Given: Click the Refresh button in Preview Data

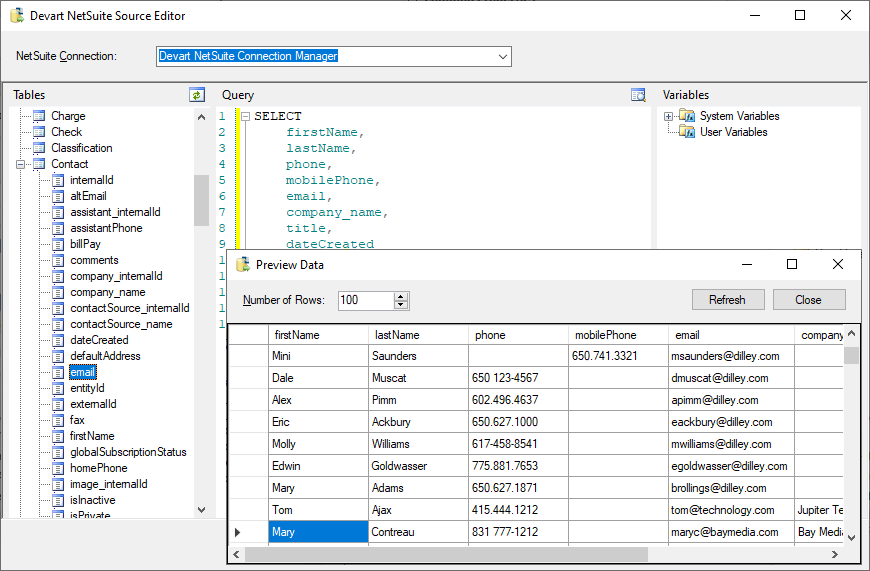Looking at the screenshot, I should coord(727,300).
